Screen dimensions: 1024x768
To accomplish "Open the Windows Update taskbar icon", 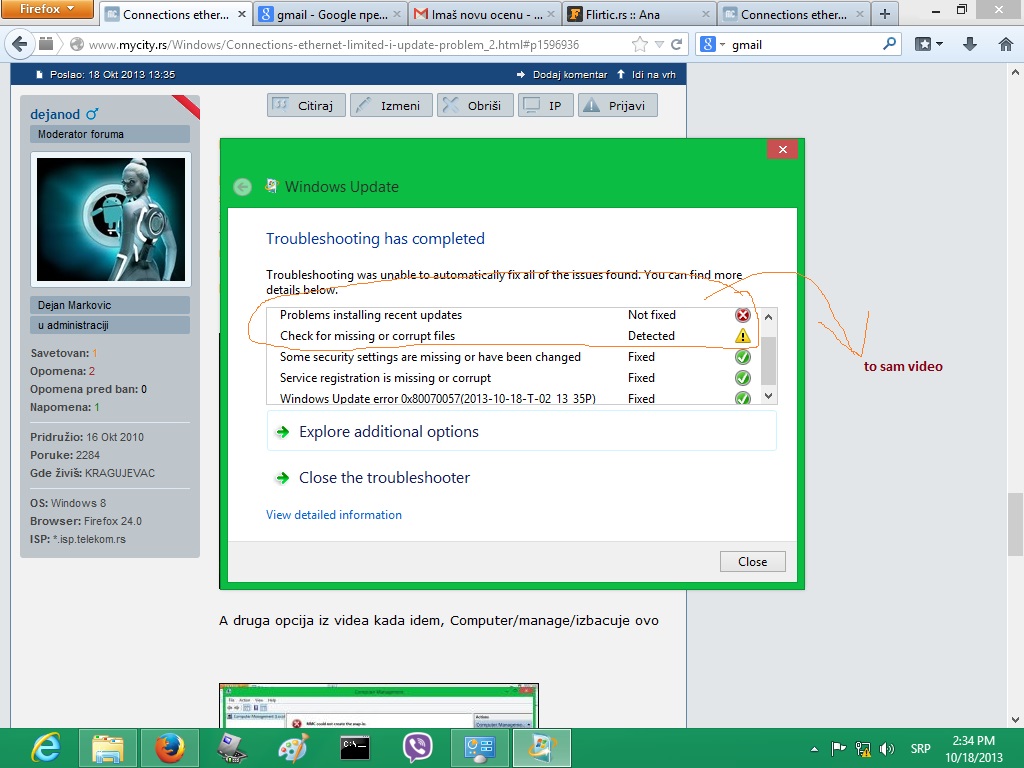I will click(x=541, y=748).
